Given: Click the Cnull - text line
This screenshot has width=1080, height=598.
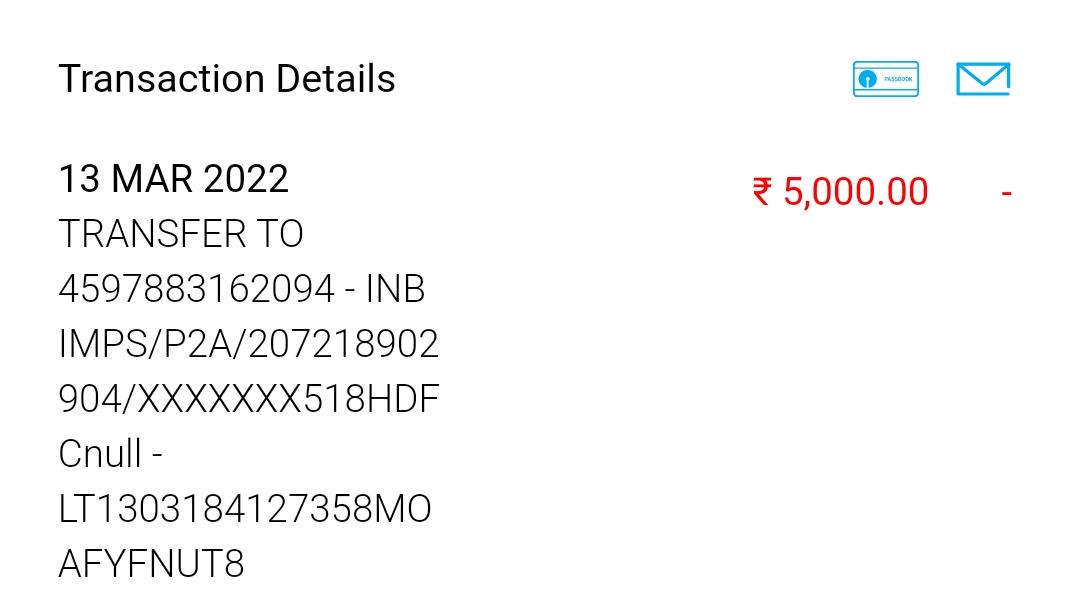Looking at the screenshot, I should [x=110, y=455].
